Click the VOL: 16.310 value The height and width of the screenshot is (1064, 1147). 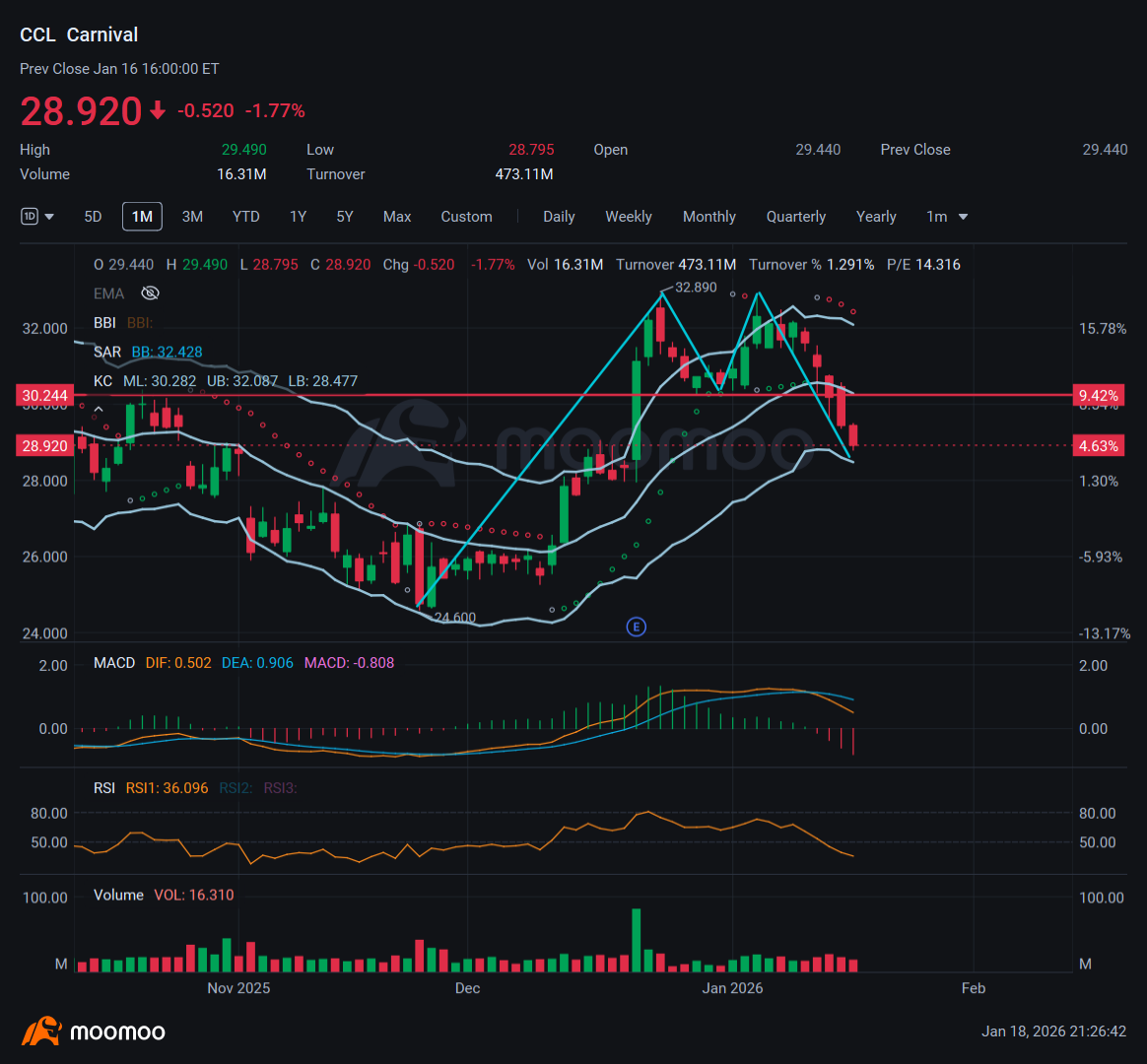click(194, 896)
